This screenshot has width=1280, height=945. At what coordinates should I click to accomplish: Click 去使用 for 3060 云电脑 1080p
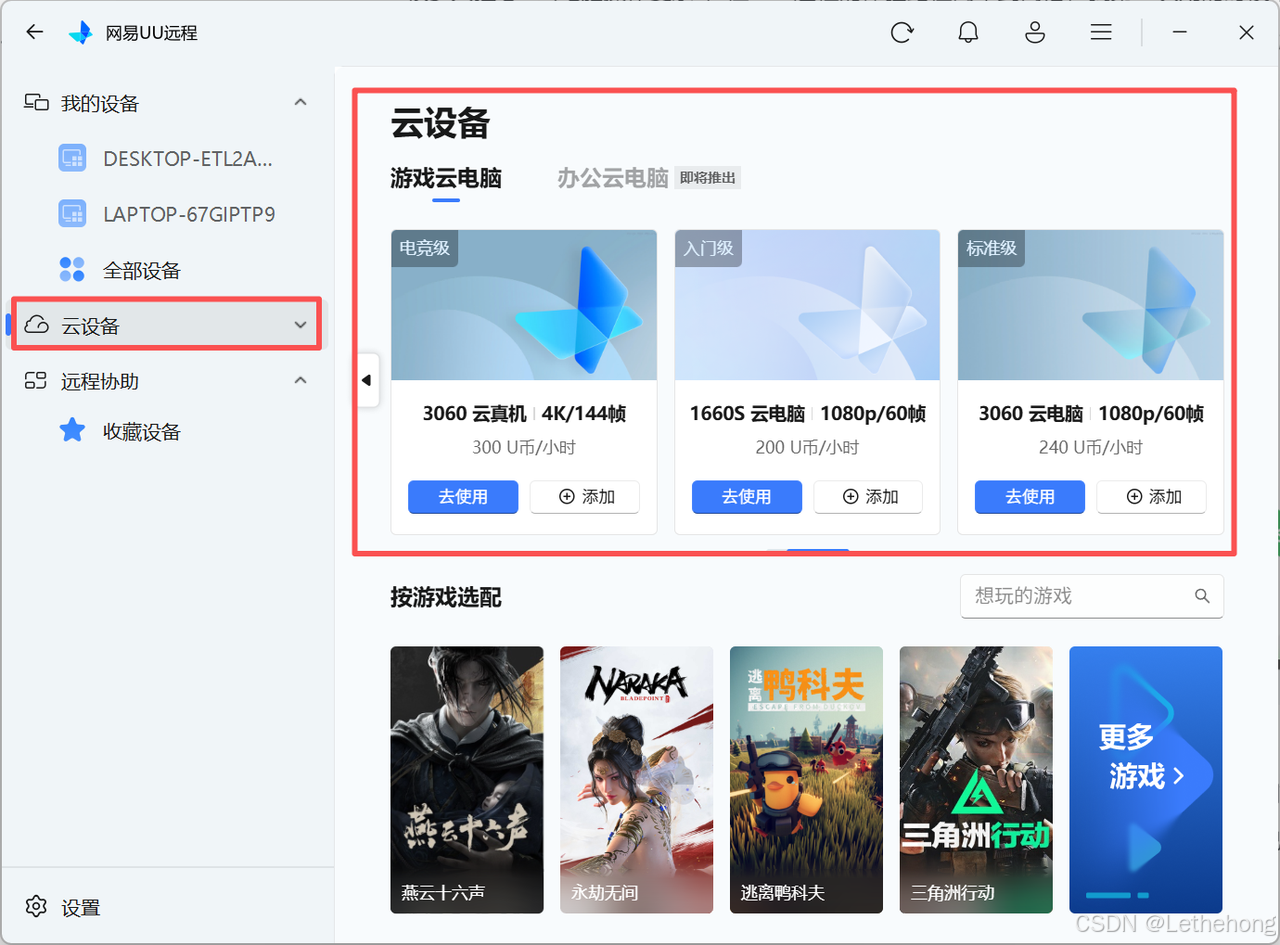[x=1030, y=496]
